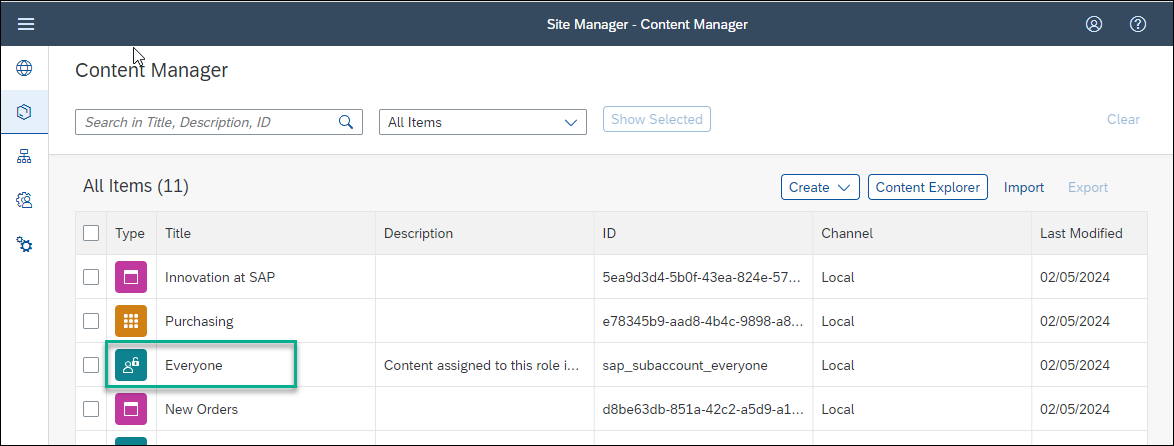Open the hamburger navigation menu

[x=26, y=25]
